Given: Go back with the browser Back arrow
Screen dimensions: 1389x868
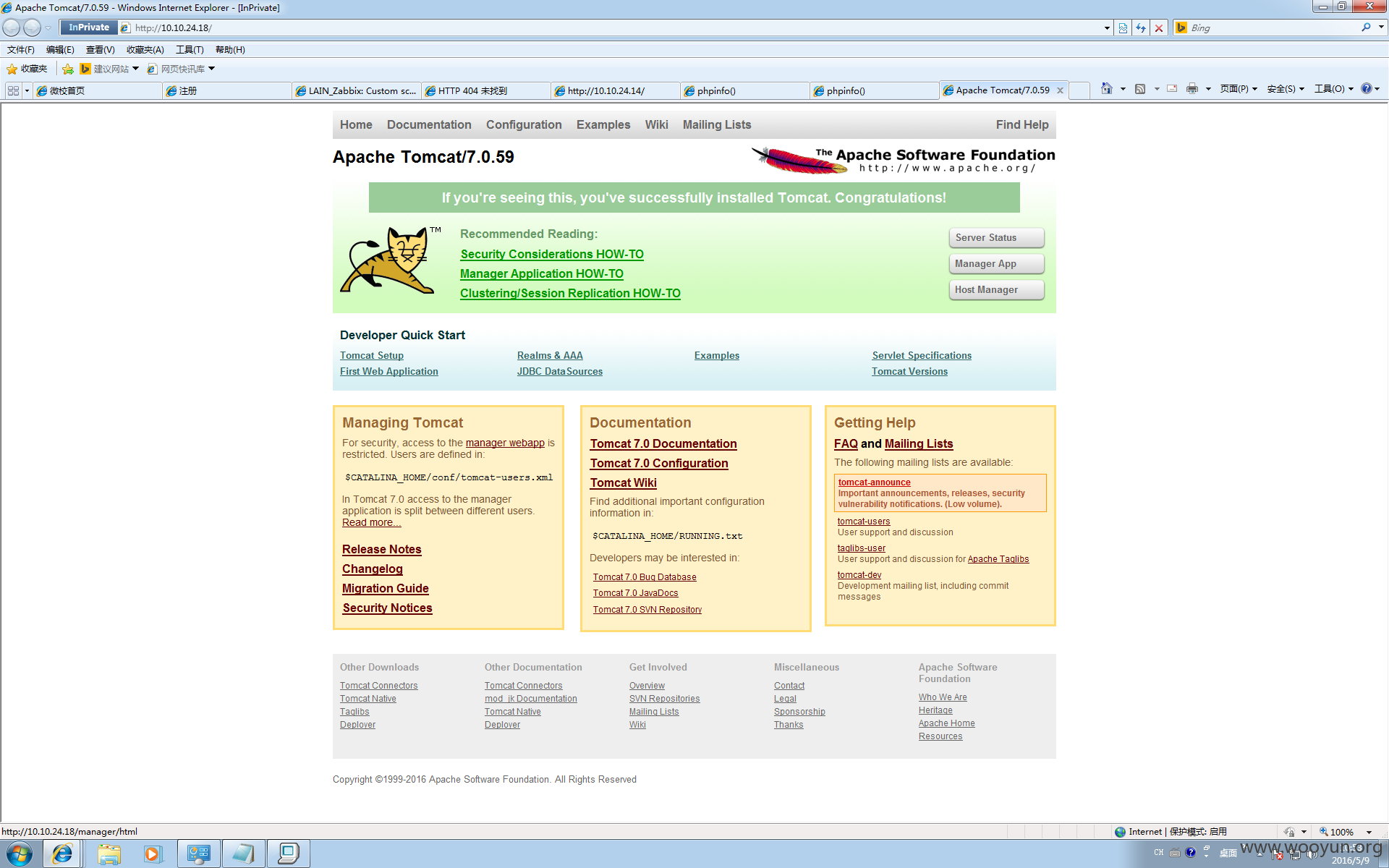Looking at the screenshot, I should (x=12, y=27).
